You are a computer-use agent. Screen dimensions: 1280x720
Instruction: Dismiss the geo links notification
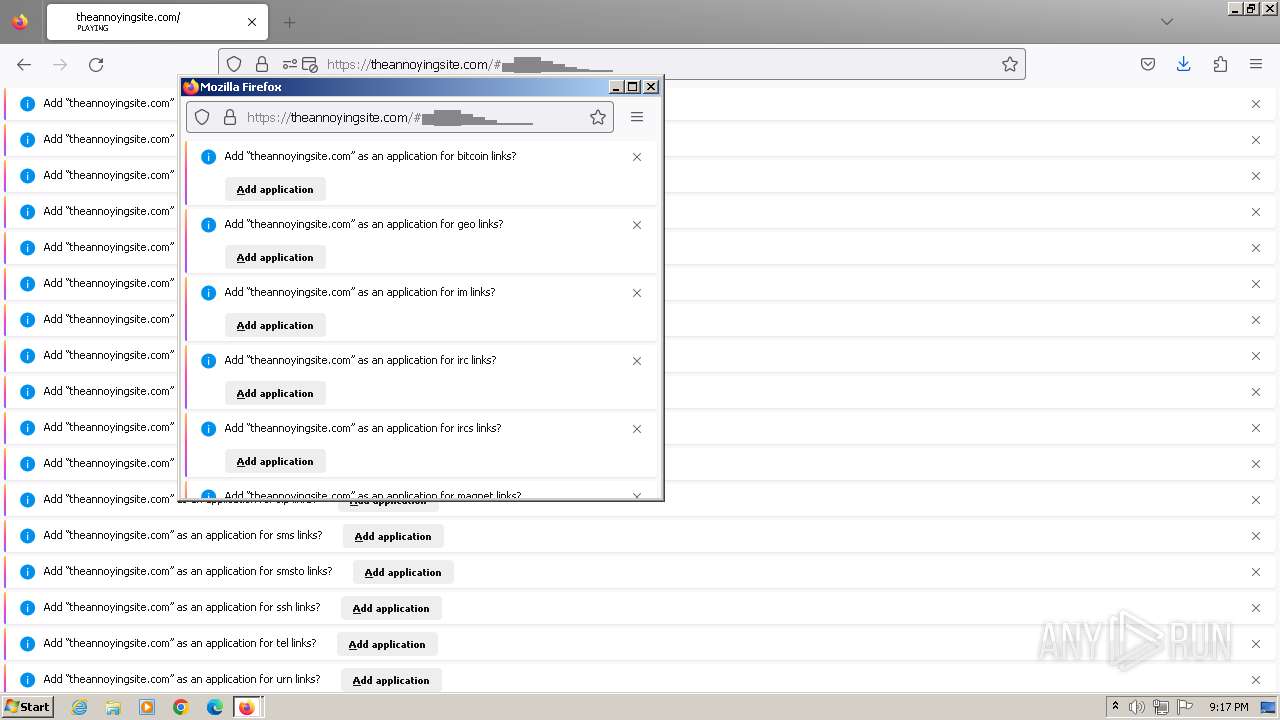(x=637, y=225)
